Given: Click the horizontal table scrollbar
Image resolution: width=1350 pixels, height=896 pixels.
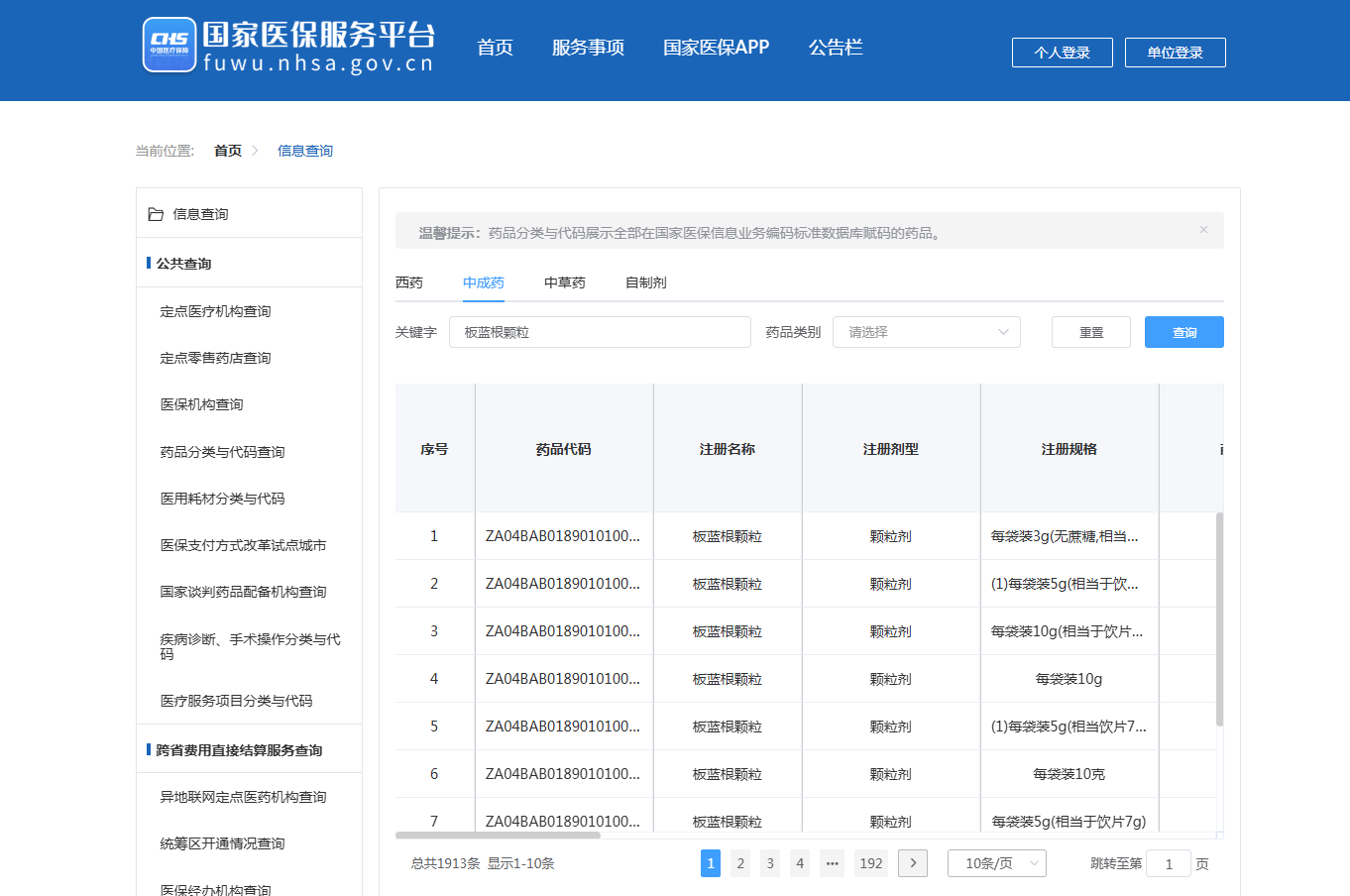Looking at the screenshot, I should pos(498,836).
